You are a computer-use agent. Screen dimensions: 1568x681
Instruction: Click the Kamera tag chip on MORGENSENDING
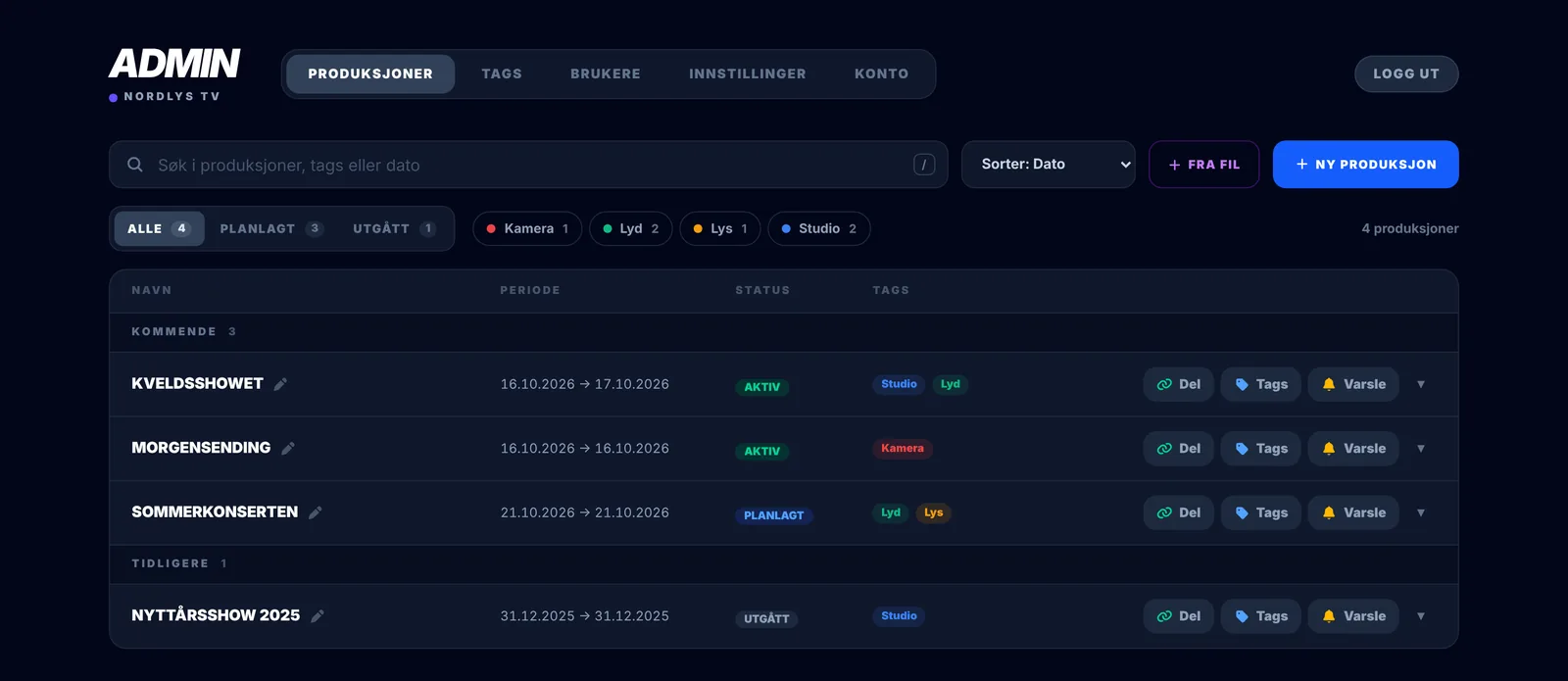(902, 449)
